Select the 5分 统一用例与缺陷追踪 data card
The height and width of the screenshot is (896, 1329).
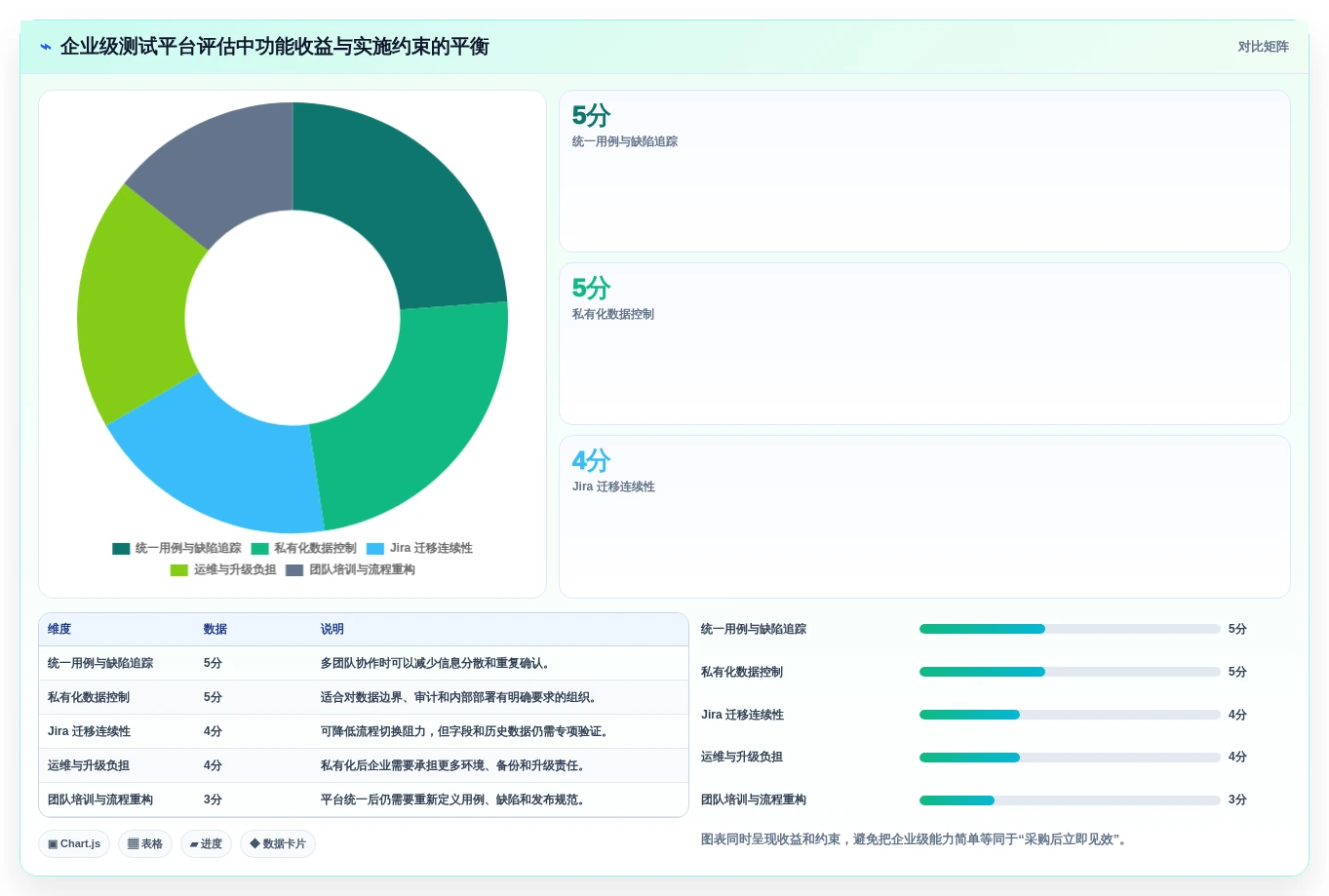924,172
